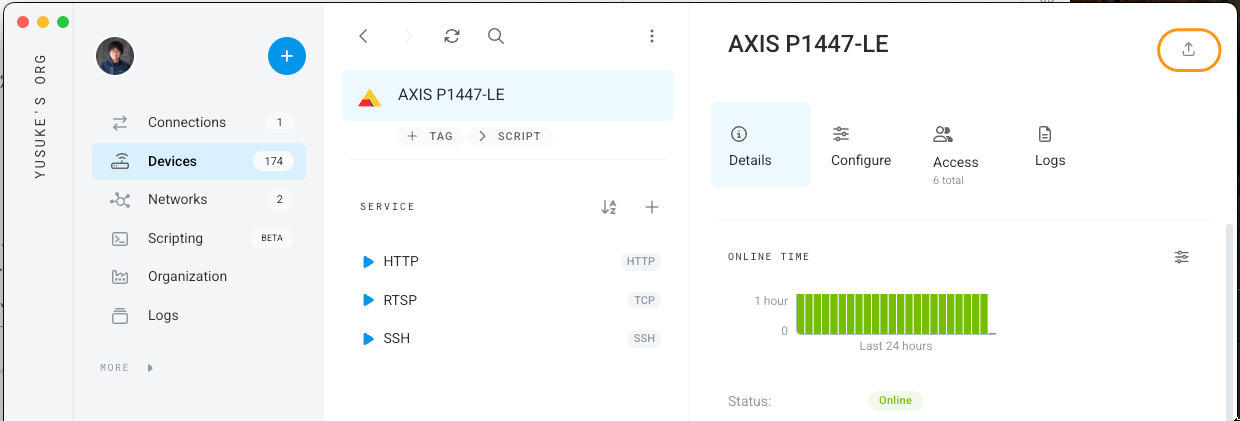
Task: Click the user profile avatar
Action: pyautogui.click(x=115, y=56)
